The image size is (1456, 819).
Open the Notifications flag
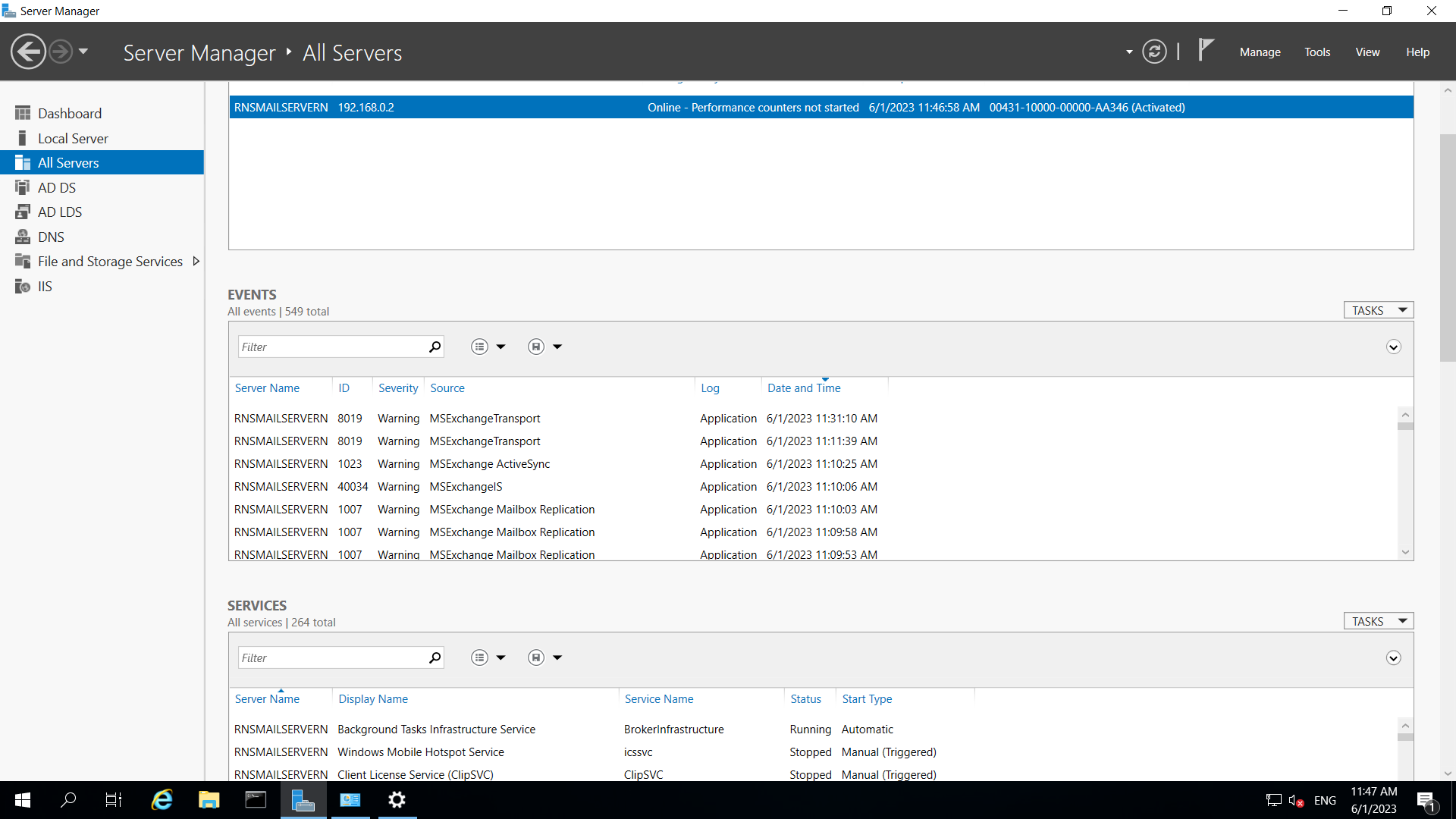click(1206, 50)
